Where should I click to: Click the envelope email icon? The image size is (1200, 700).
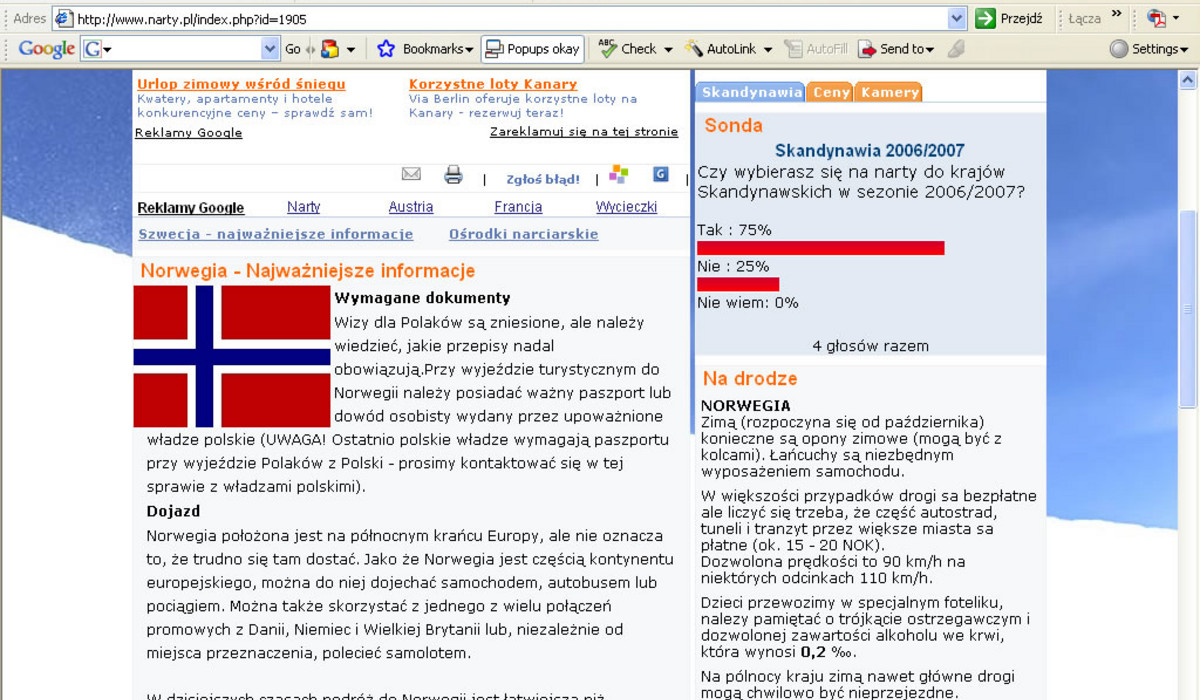click(x=411, y=175)
